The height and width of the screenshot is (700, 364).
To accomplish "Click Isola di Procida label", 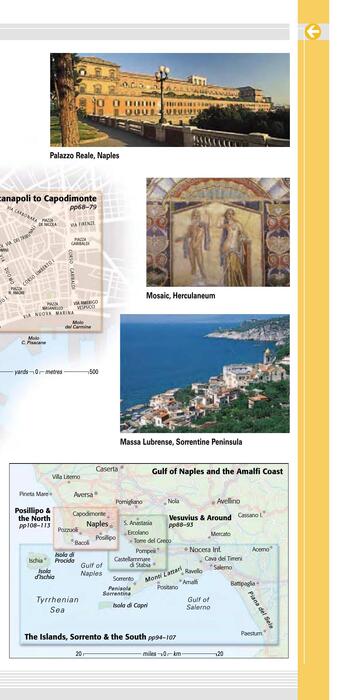I will coord(65,557).
